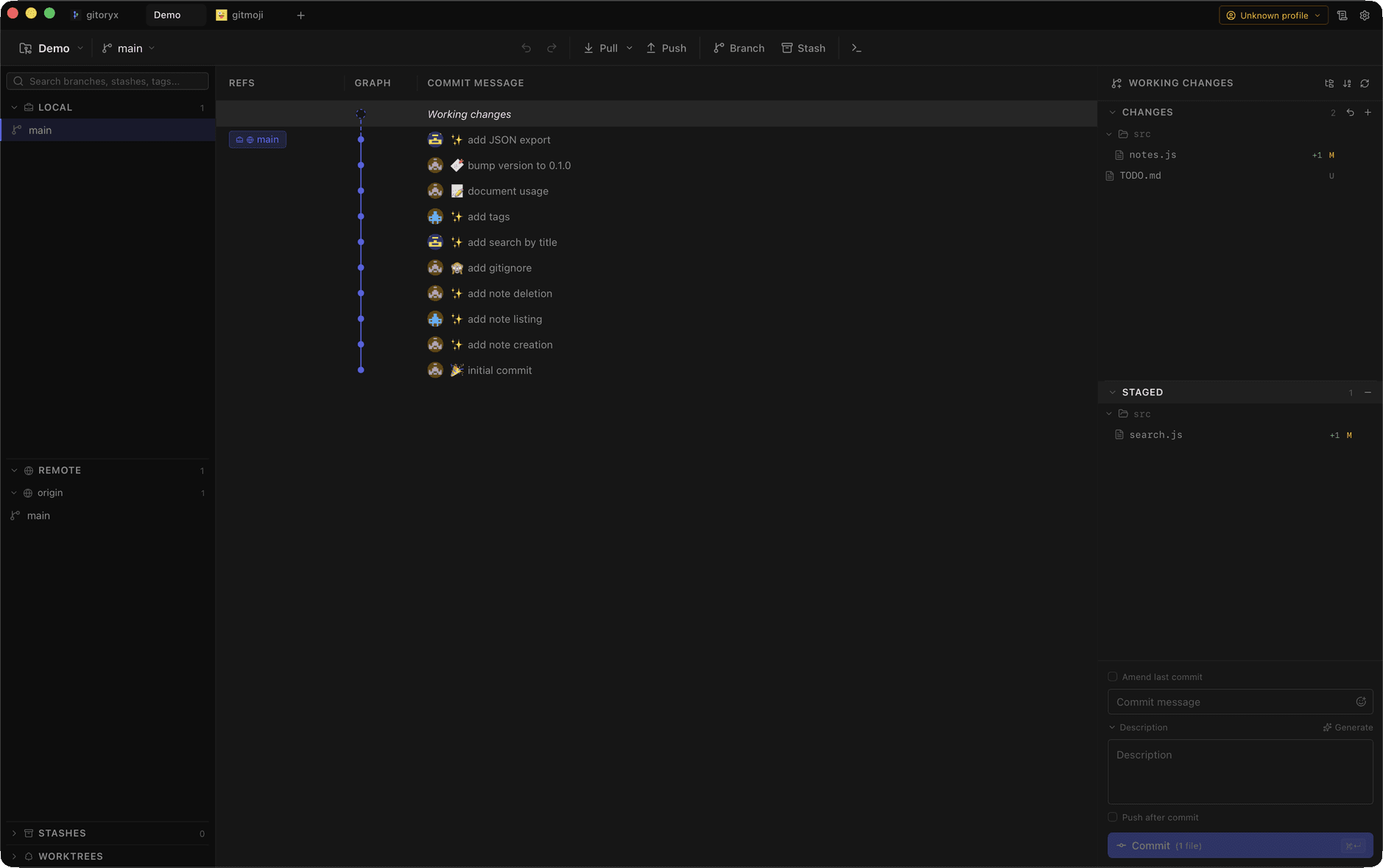Click the Stash button
This screenshot has height=868, width=1383.
tap(803, 48)
